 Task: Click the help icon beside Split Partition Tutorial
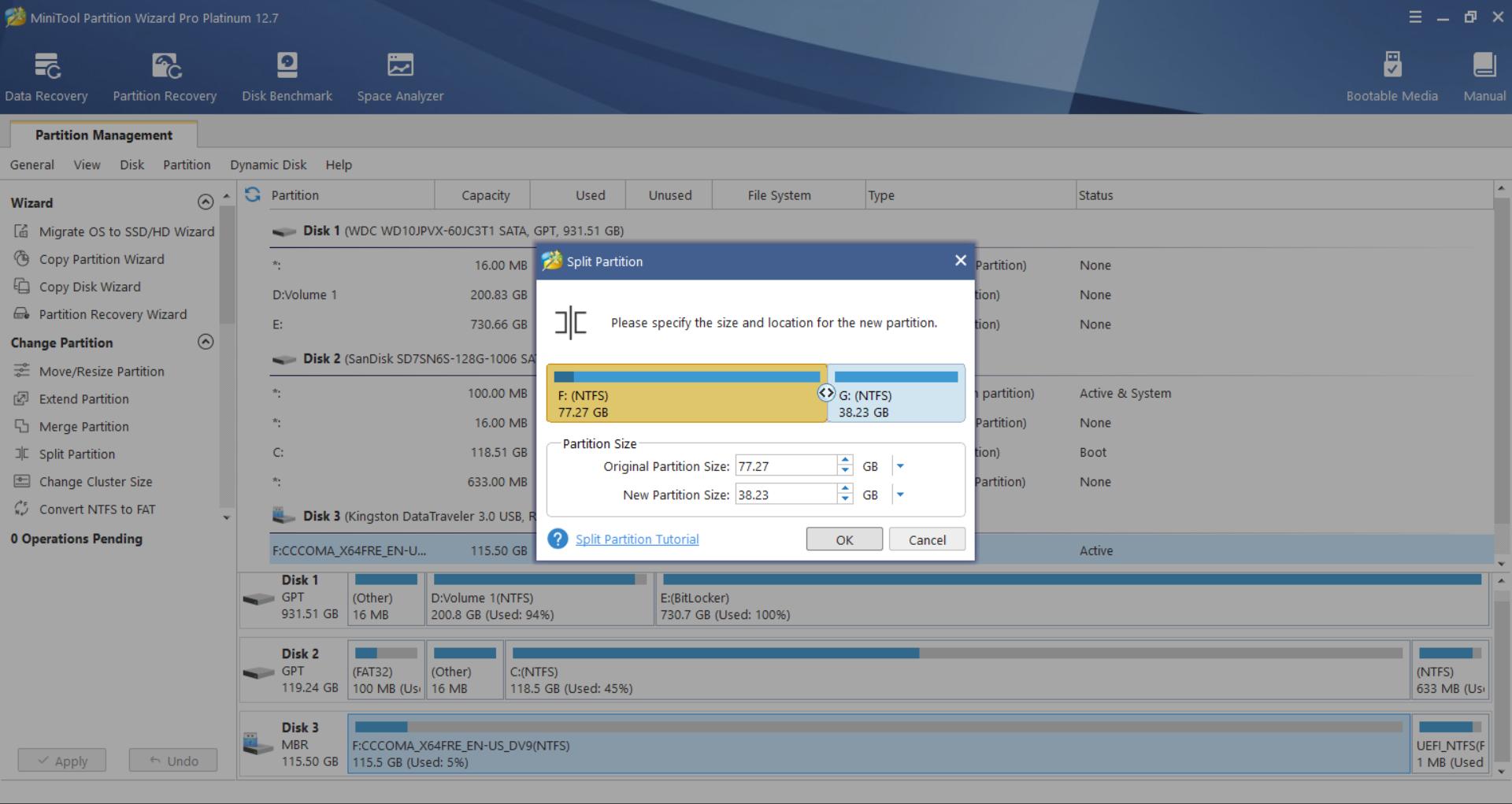click(558, 539)
